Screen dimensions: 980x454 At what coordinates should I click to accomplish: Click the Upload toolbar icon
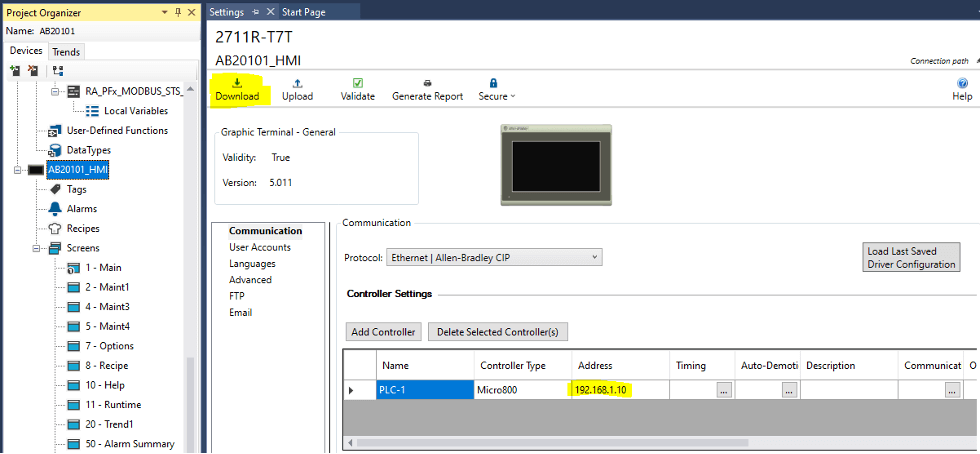298,83
